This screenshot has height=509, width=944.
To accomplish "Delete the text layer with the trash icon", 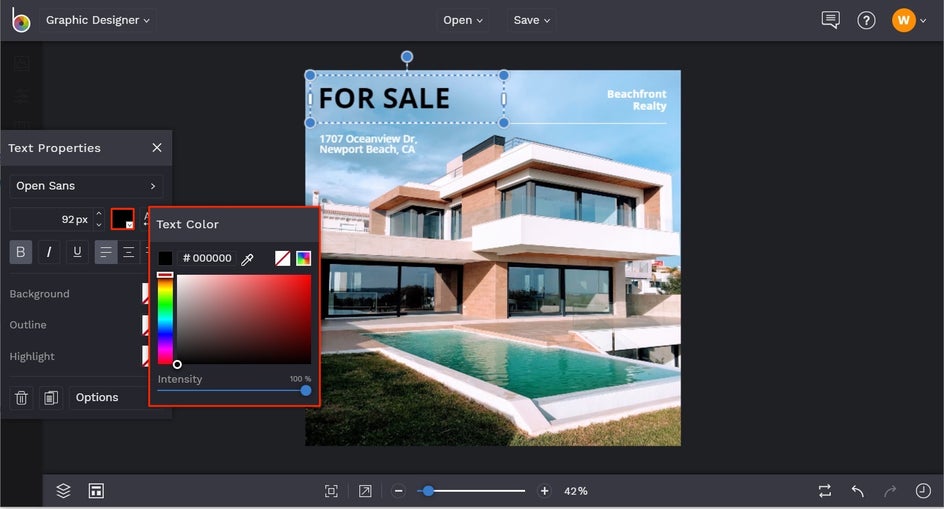I will point(21,398).
